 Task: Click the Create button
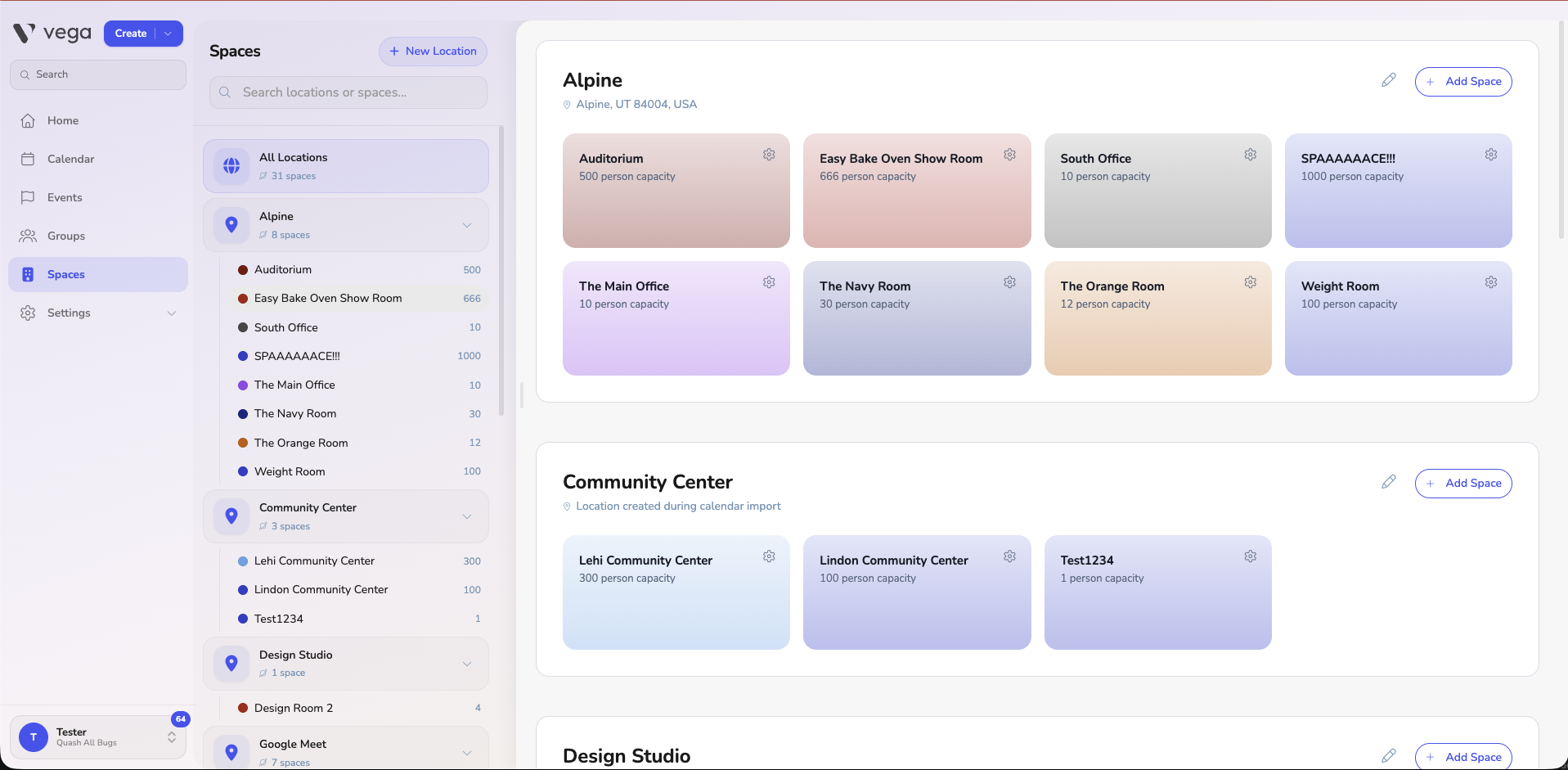coord(131,34)
